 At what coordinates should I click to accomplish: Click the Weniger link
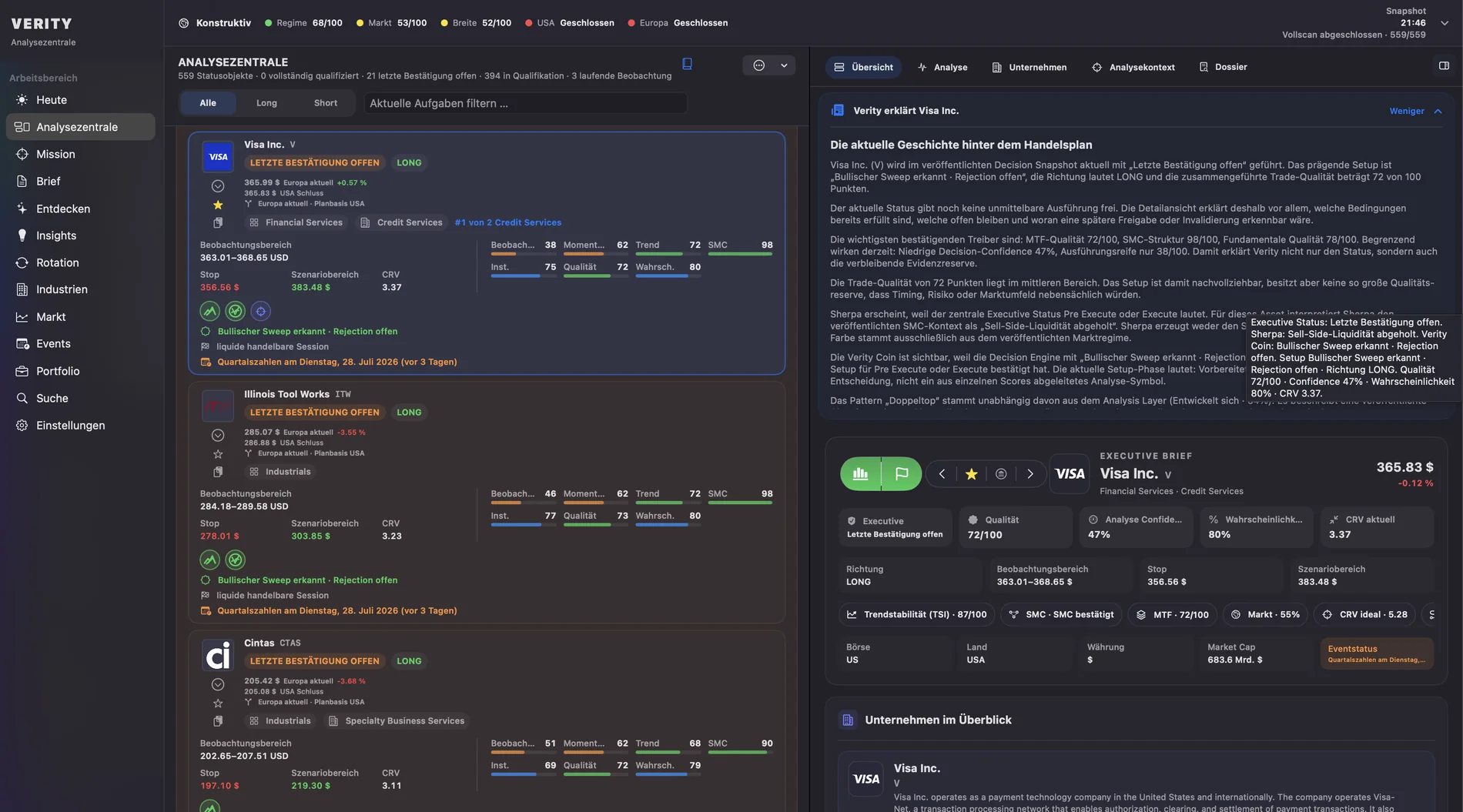(1406, 111)
